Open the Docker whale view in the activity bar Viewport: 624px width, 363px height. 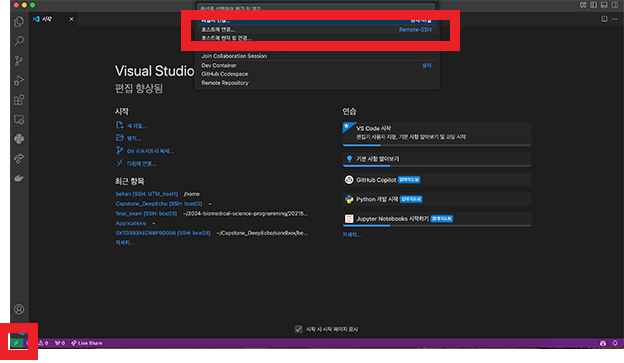click(19, 178)
